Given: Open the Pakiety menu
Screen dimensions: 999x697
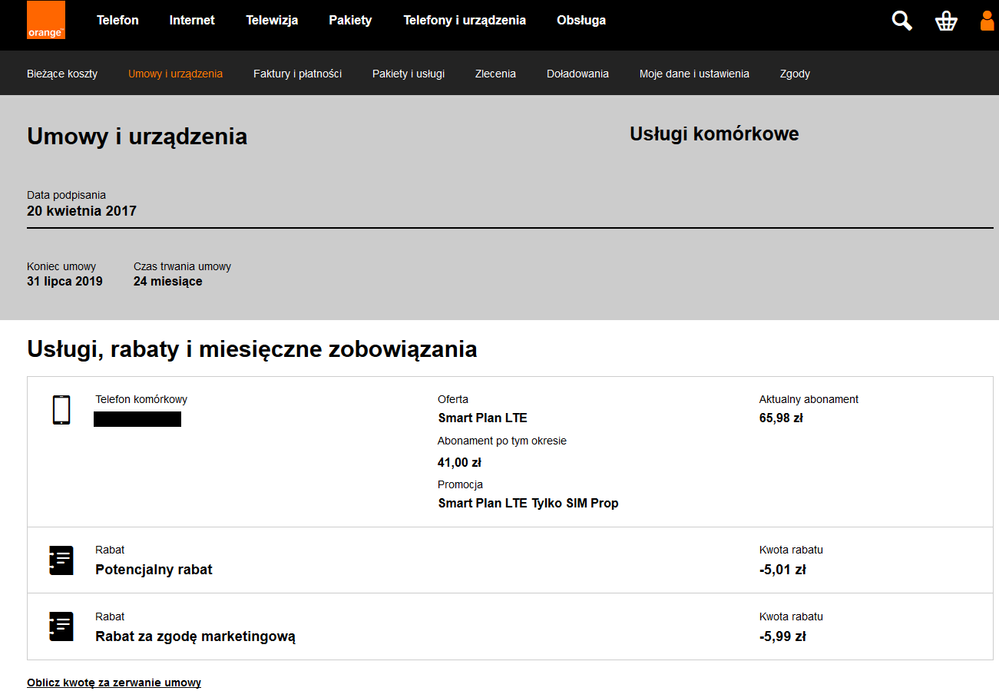Looking at the screenshot, I should (x=350, y=20).
